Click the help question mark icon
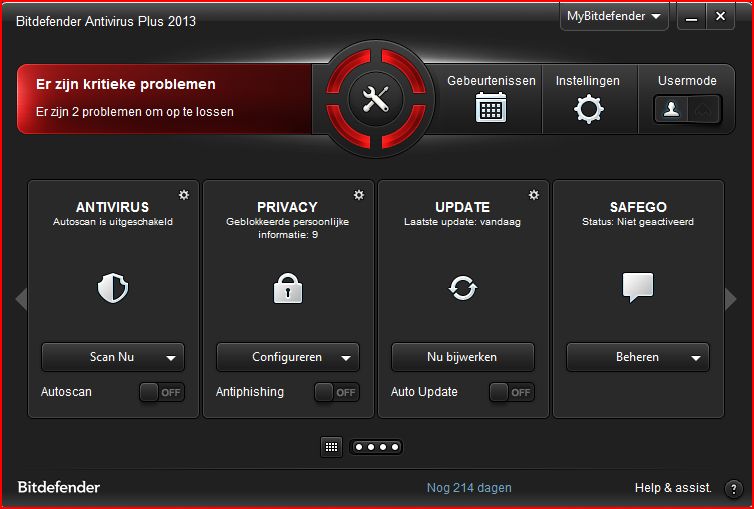The height and width of the screenshot is (509, 754). [733, 489]
